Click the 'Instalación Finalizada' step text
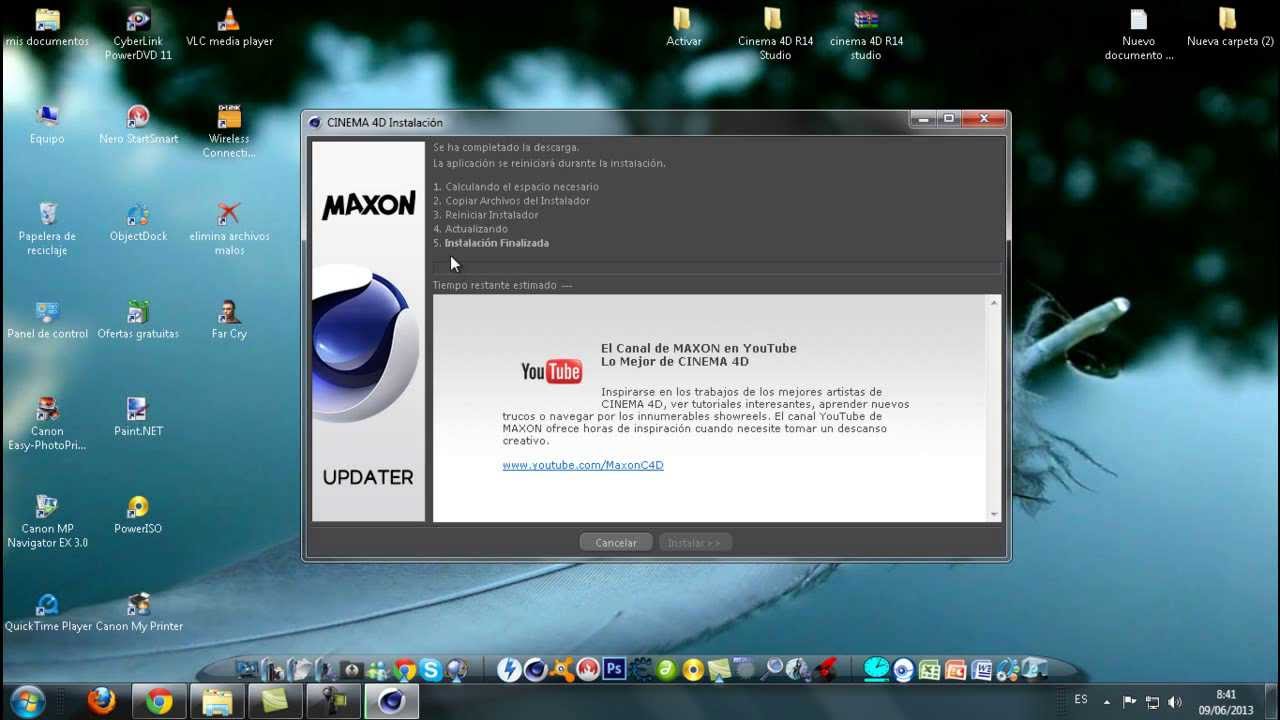Image resolution: width=1280 pixels, height=720 pixels. pyautogui.click(x=496, y=243)
